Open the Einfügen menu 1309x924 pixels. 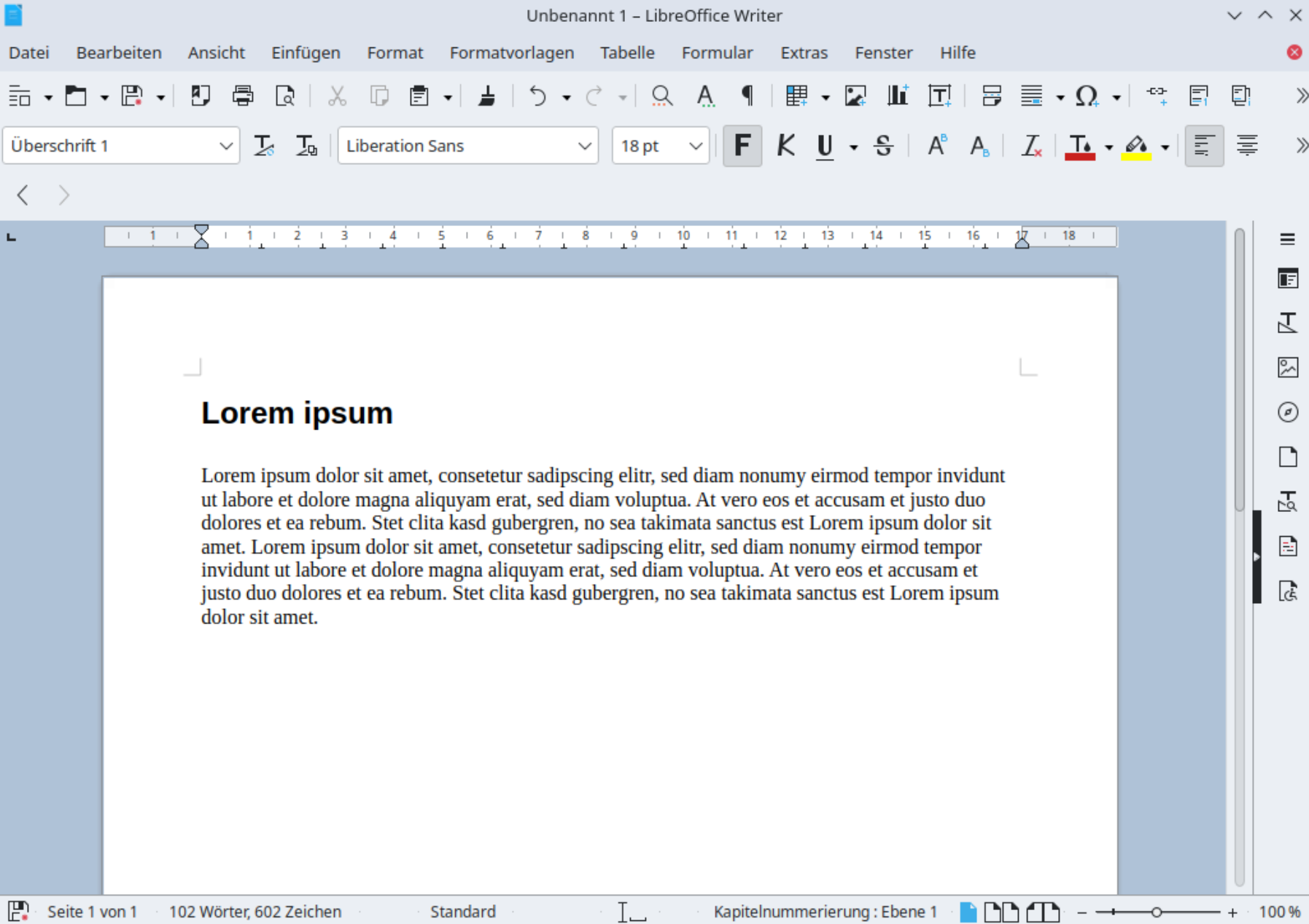306,52
